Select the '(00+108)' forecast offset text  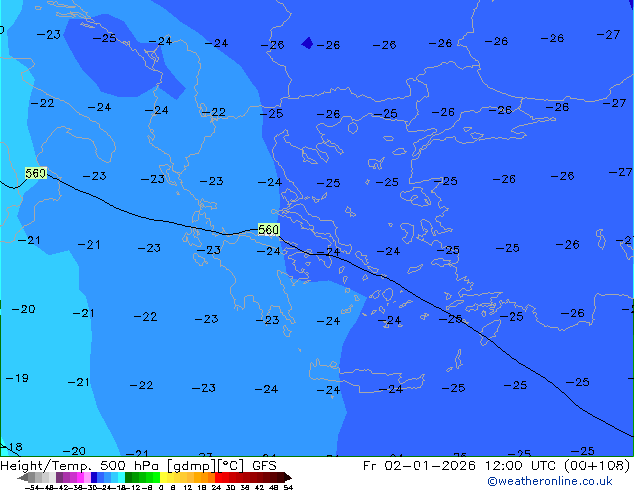pyautogui.click(x=599, y=466)
